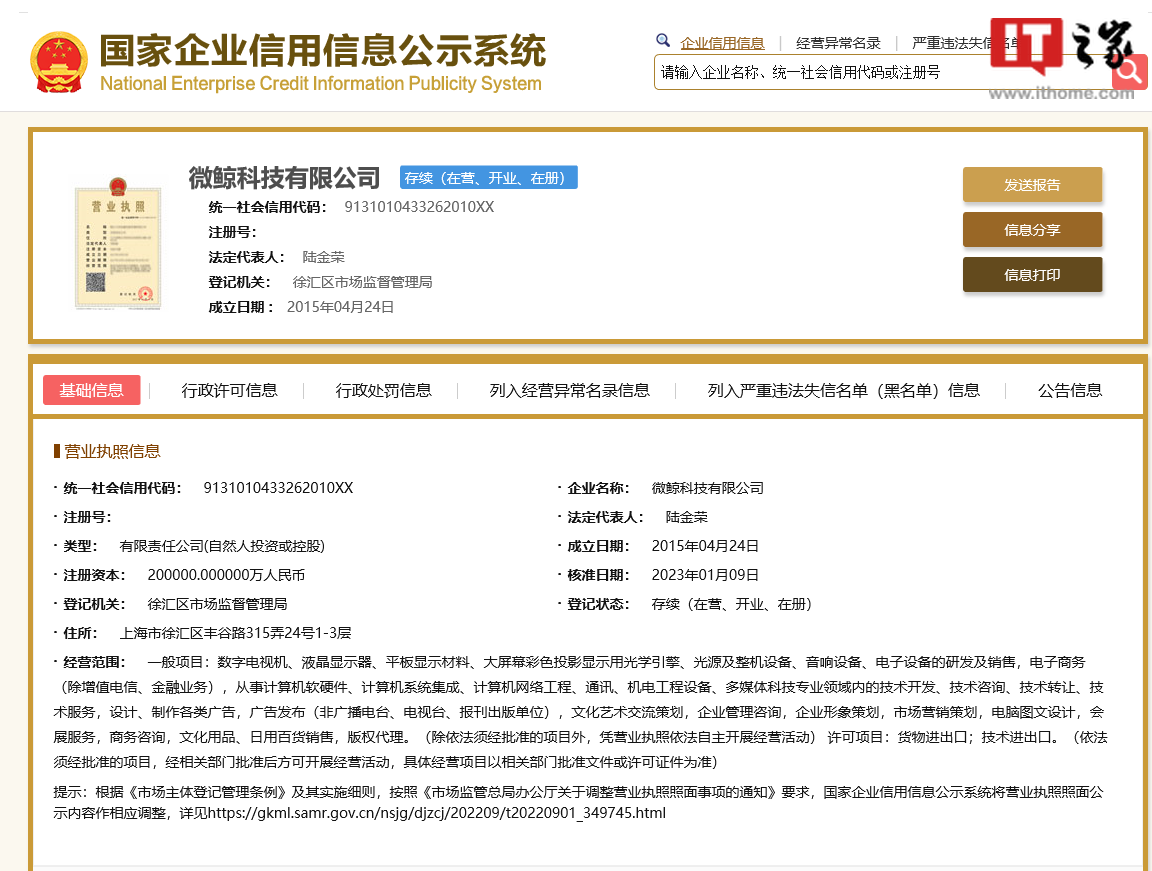Click the address 上海市徐汇区丰谷路315弄24号1-3层

click(235, 633)
